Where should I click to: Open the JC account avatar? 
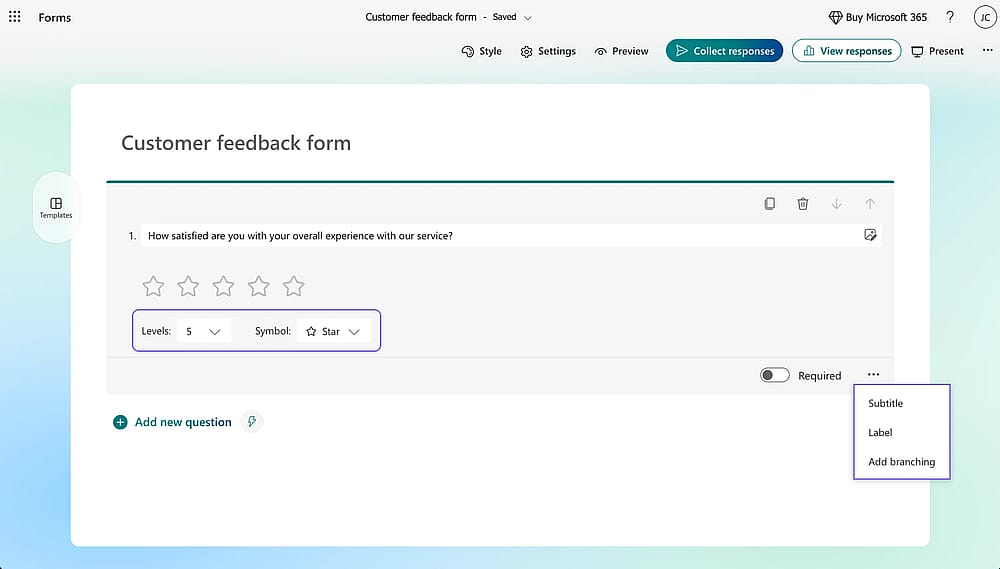[985, 17]
